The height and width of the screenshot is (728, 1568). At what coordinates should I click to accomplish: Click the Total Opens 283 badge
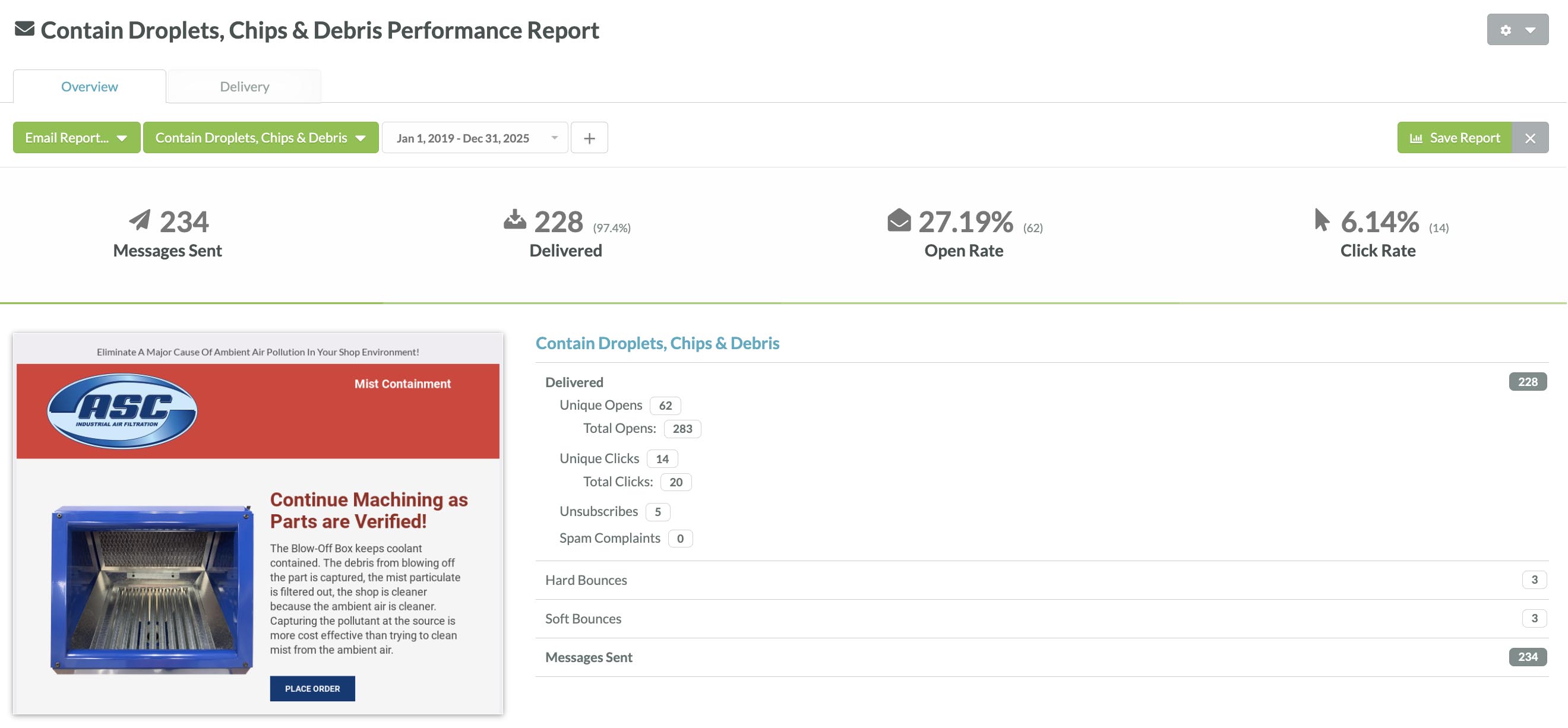point(682,429)
